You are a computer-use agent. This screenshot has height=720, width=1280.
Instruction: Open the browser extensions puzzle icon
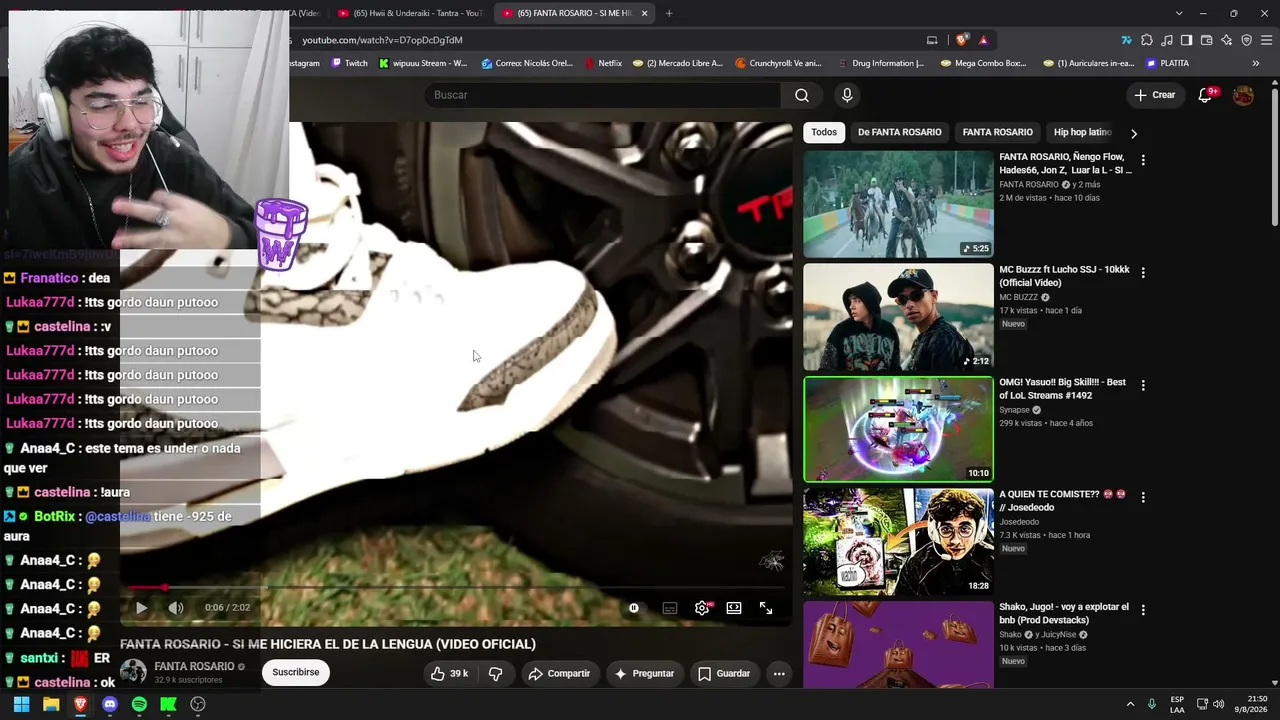1146,40
